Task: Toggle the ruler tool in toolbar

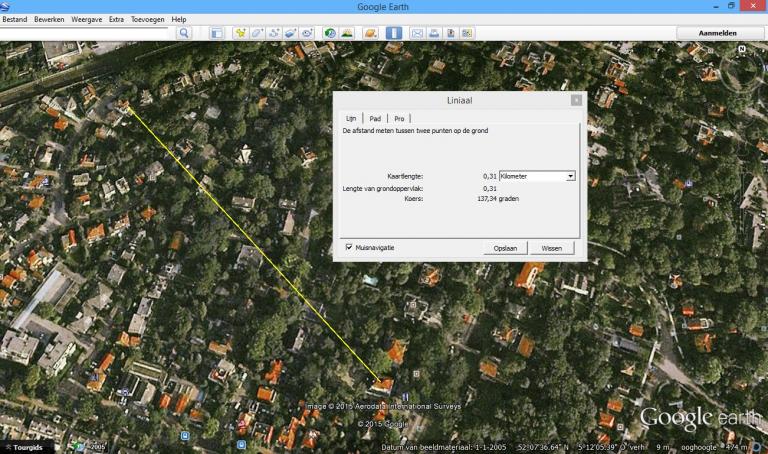Action: (394, 33)
